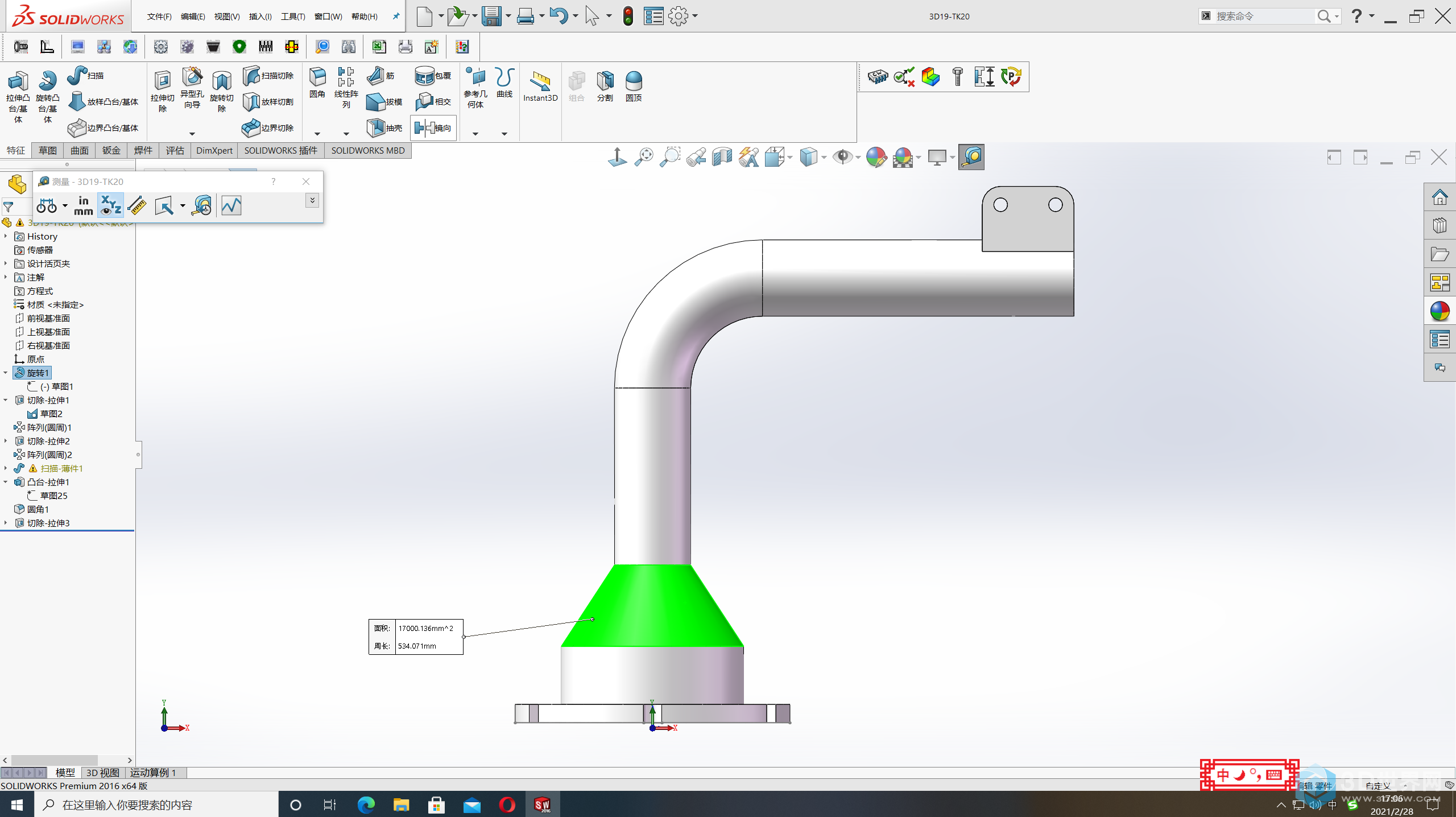The width and height of the screenshot is (1456, 817).
Task: Toggle the measure tool in the view toolbar
Action: click(971, 157)
